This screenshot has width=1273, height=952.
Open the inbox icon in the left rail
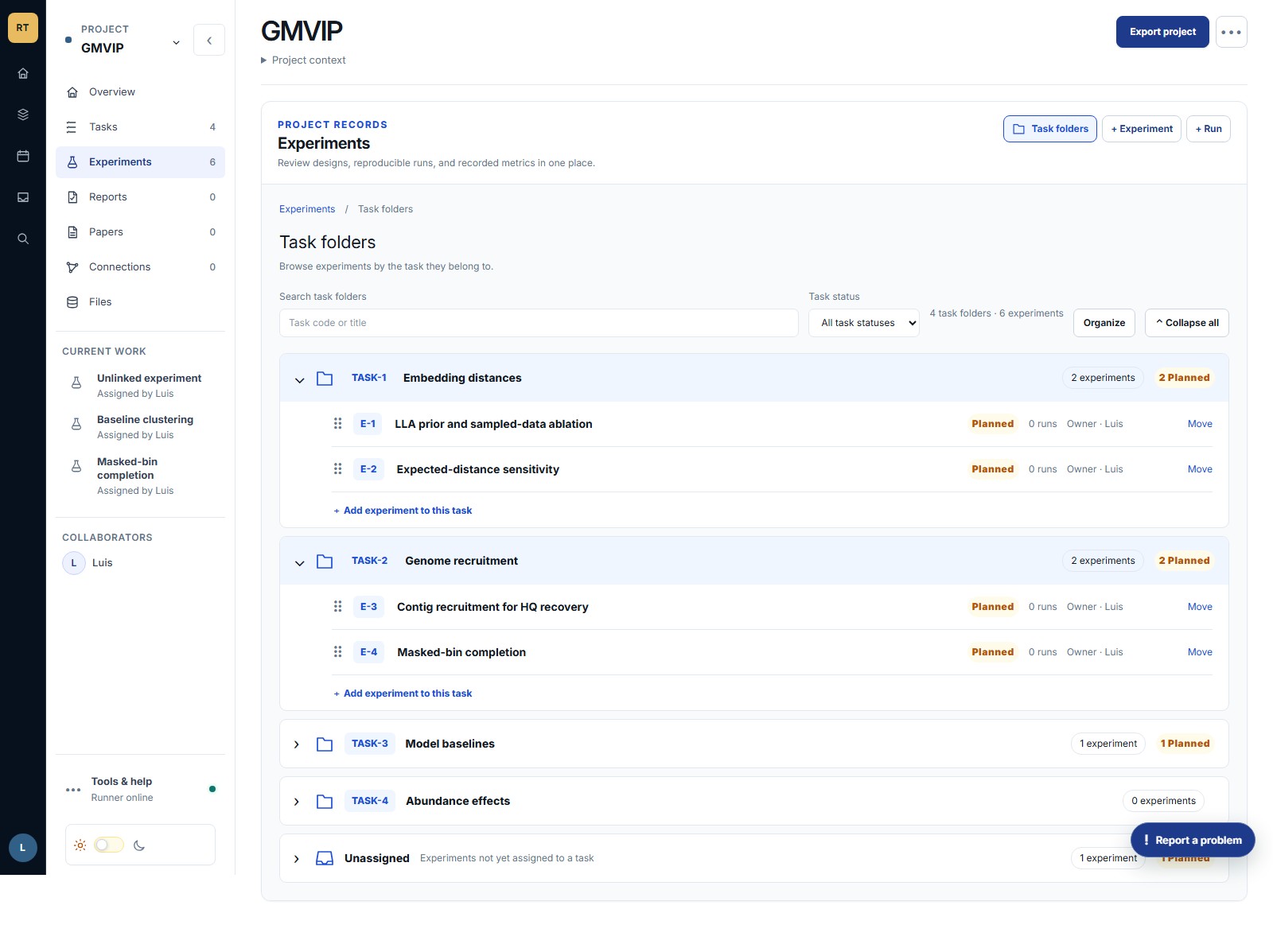23,197
